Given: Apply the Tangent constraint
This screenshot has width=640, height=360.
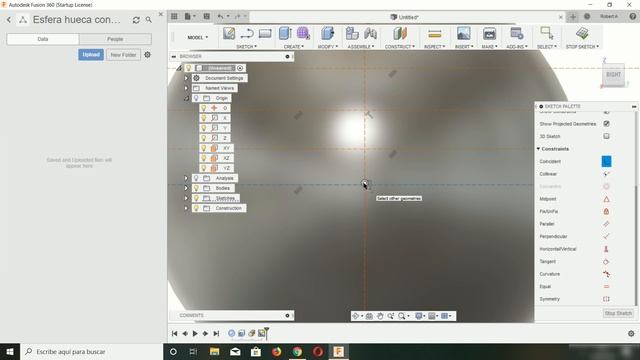Looking at the screenshot, I should point(606,262).
